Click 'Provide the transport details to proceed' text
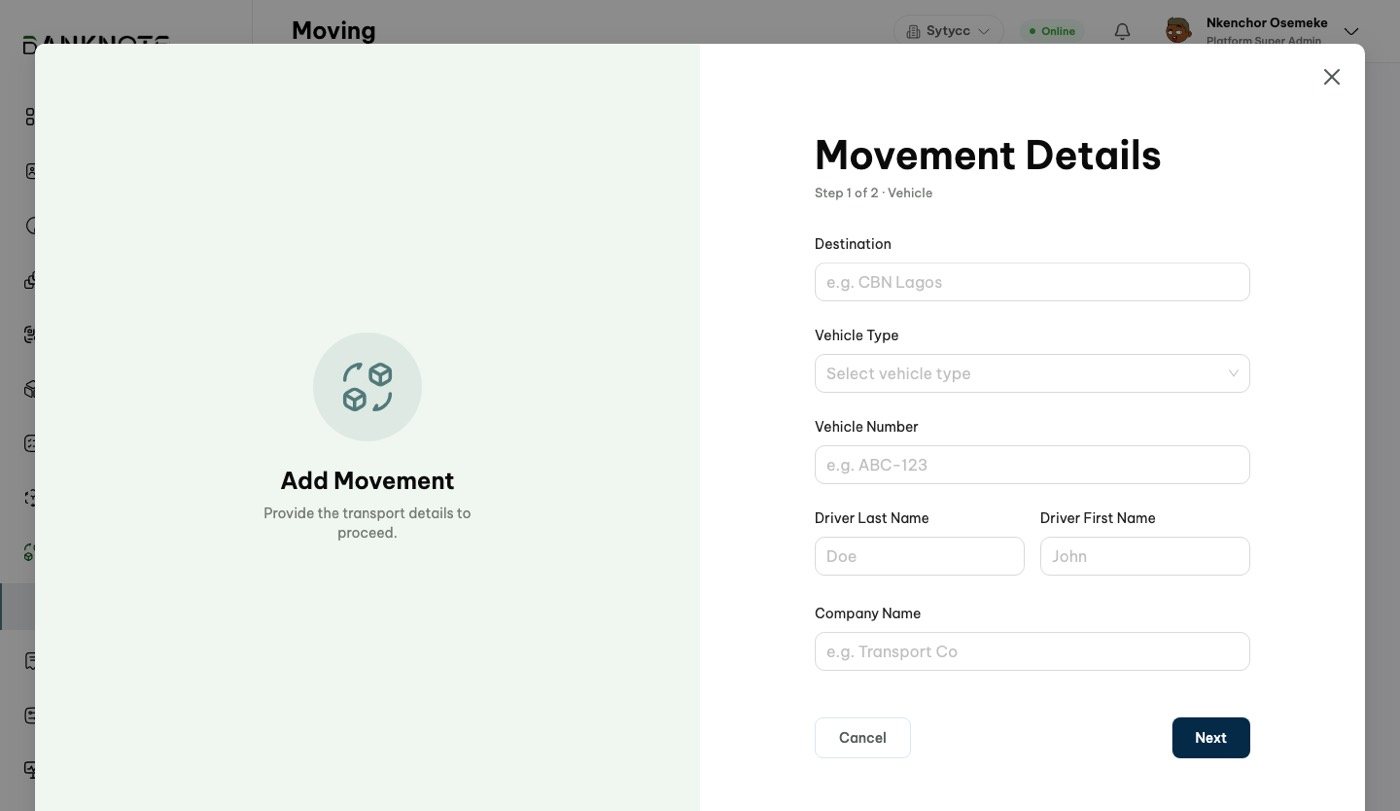The height and width of the screenshot is (811, 1400). pos(367,523)
